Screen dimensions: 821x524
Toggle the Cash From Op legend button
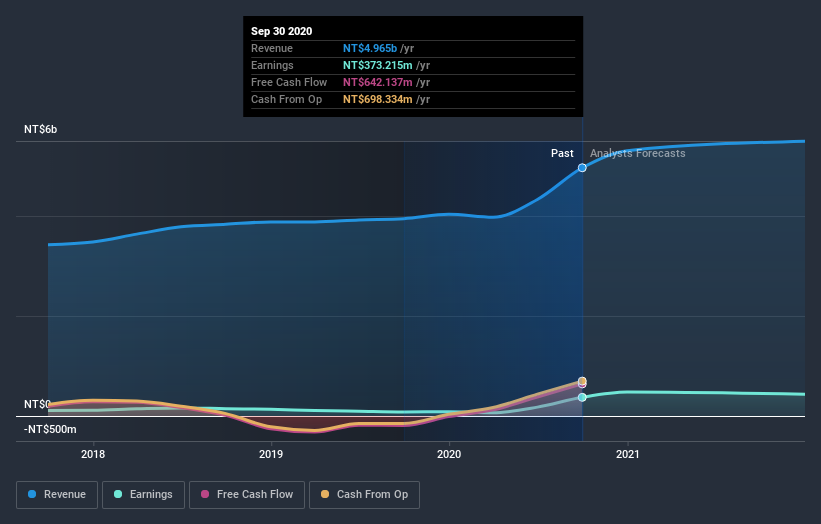tap(364, 495)
